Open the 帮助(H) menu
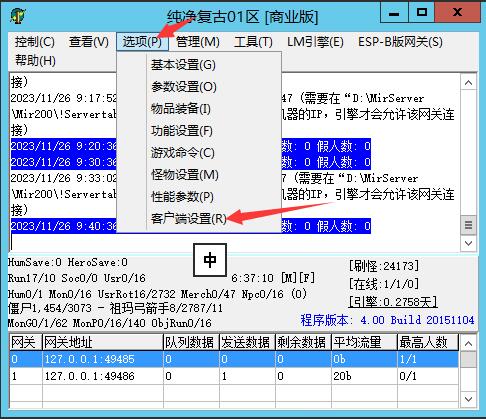486x419 pixels. 35,61
